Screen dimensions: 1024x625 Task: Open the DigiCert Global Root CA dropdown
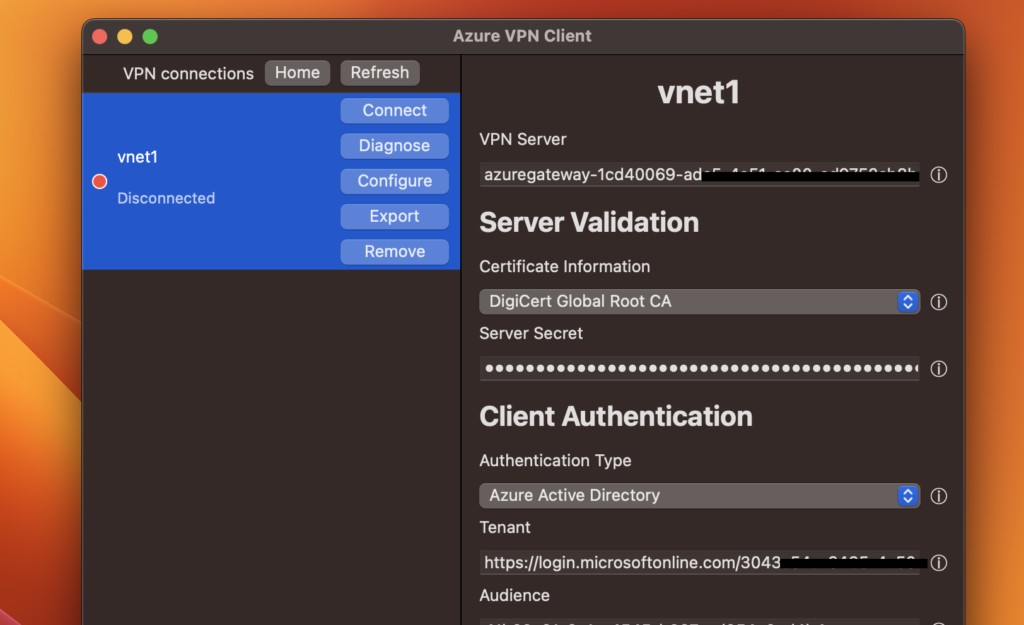click(699, 302)
